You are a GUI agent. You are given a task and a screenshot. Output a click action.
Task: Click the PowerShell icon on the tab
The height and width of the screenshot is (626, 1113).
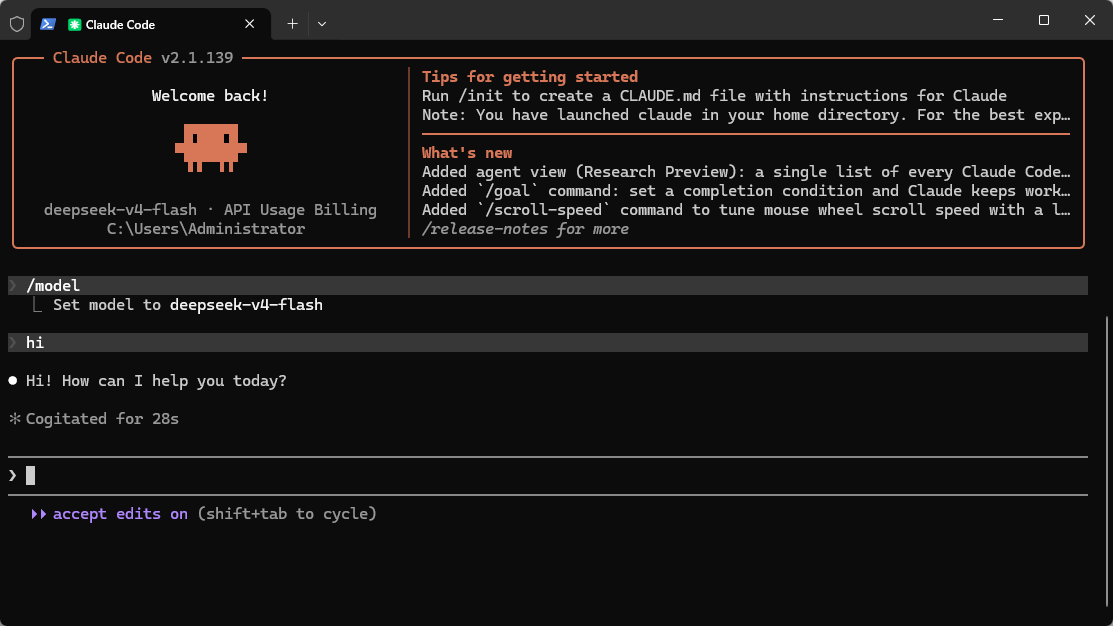point(48,24)
